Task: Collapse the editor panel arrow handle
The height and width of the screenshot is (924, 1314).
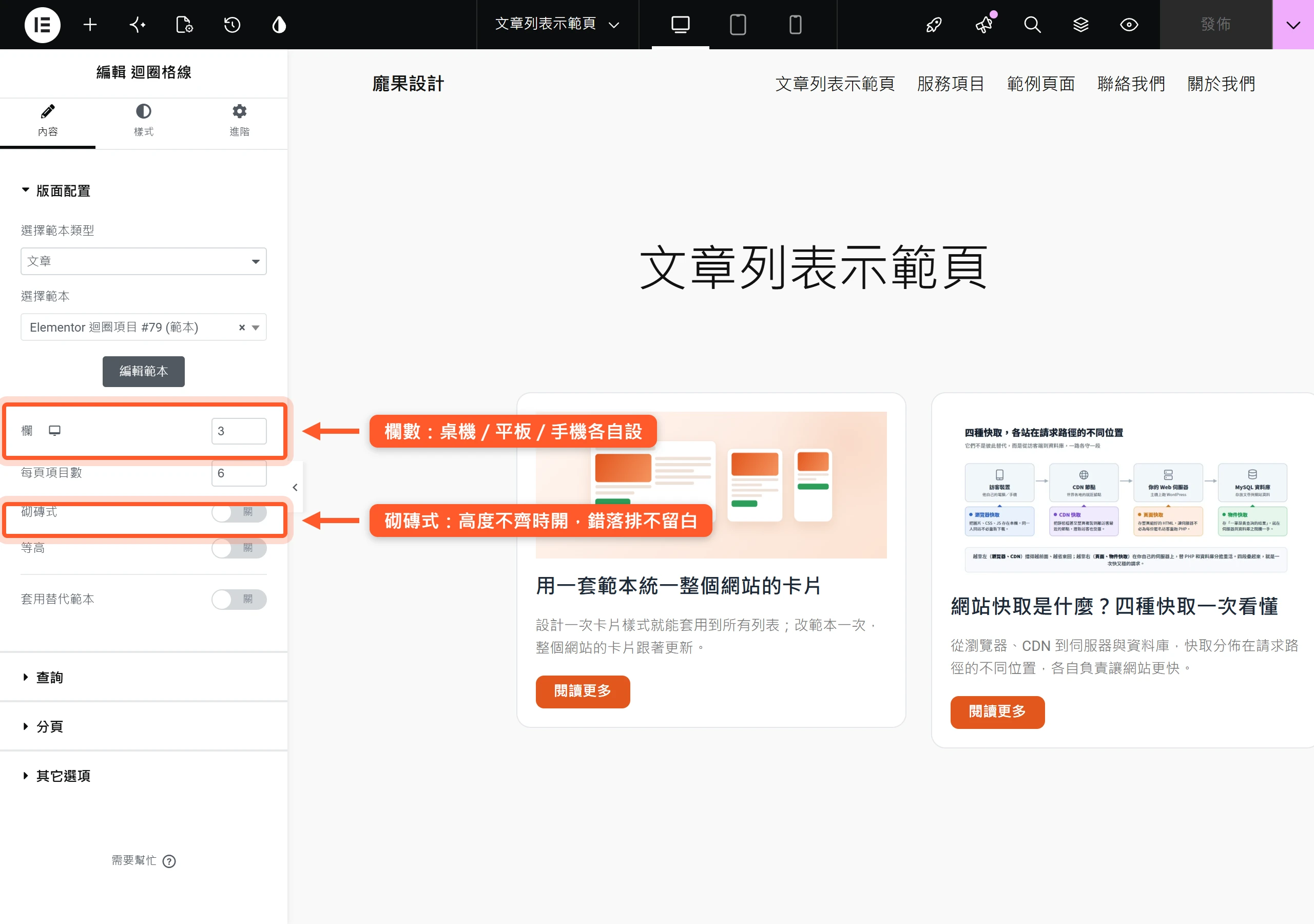Action: coord(295,487)
